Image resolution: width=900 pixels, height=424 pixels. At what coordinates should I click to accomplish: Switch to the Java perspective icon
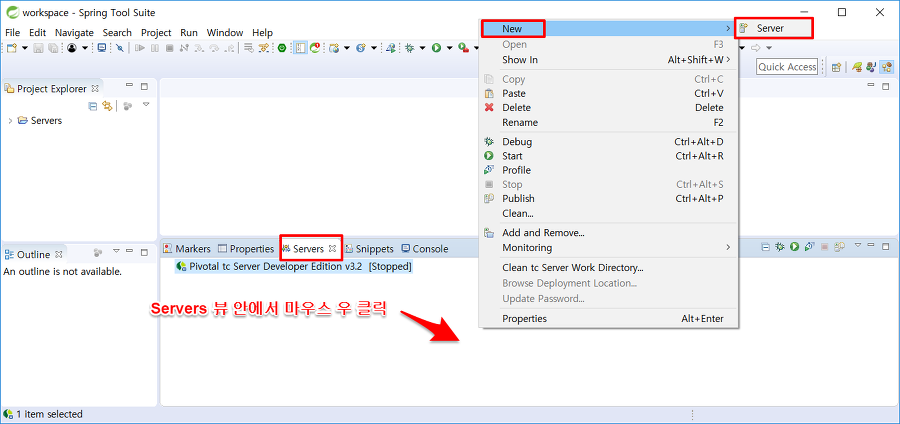[x=871, y=67]
